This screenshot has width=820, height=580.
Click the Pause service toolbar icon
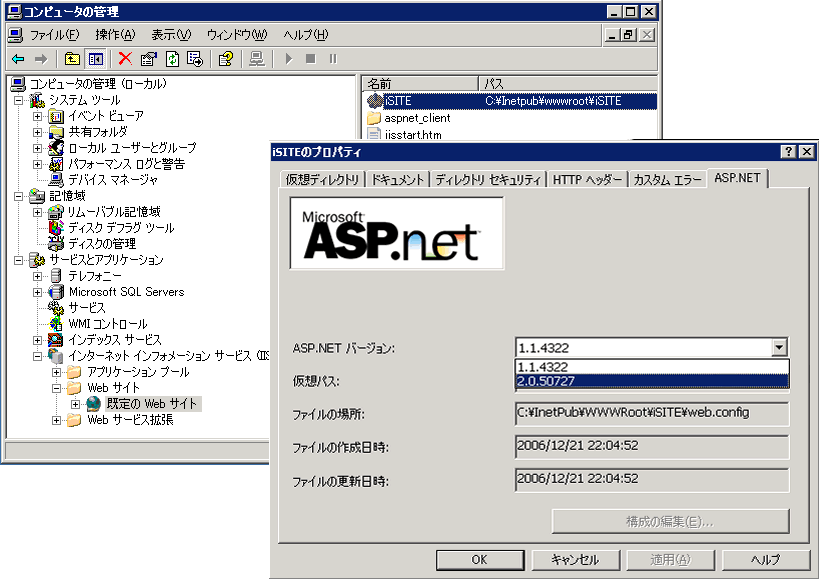[x=333, y=59]
